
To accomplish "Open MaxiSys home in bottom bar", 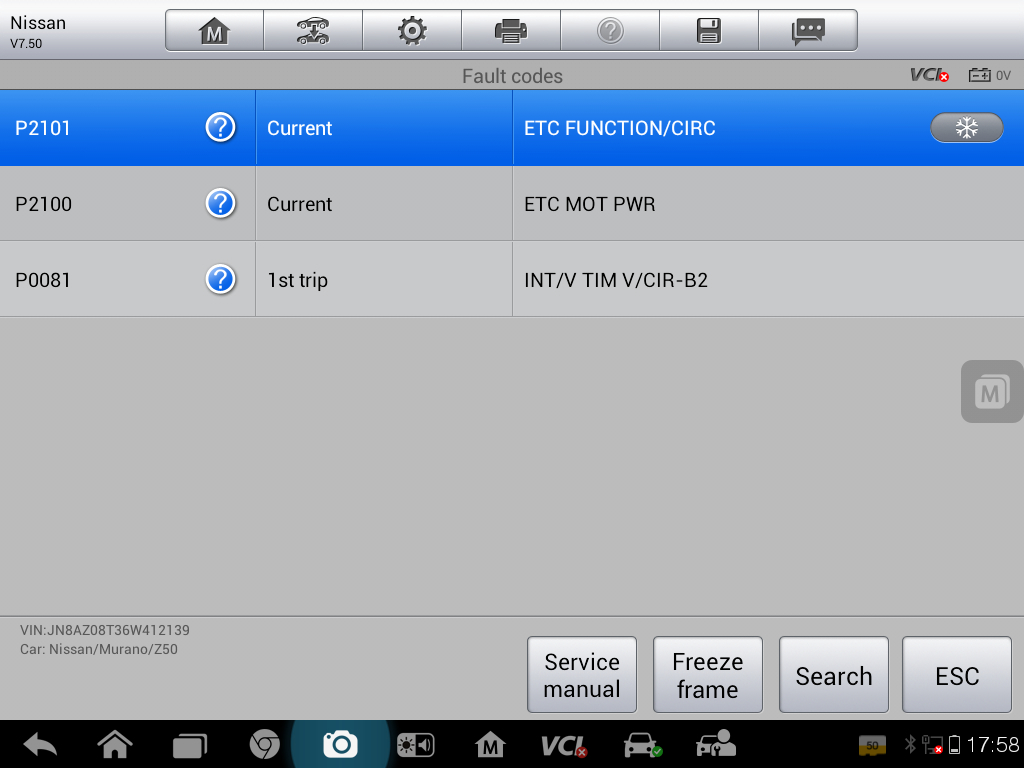I will [490, 744].
